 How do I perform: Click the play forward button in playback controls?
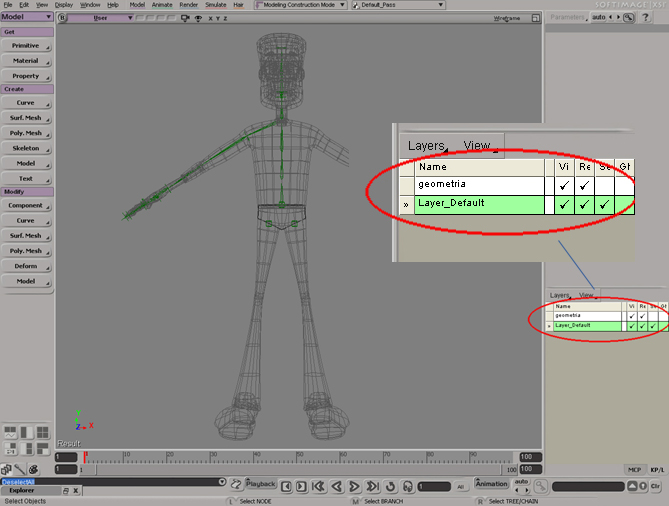tap(354, 486)
